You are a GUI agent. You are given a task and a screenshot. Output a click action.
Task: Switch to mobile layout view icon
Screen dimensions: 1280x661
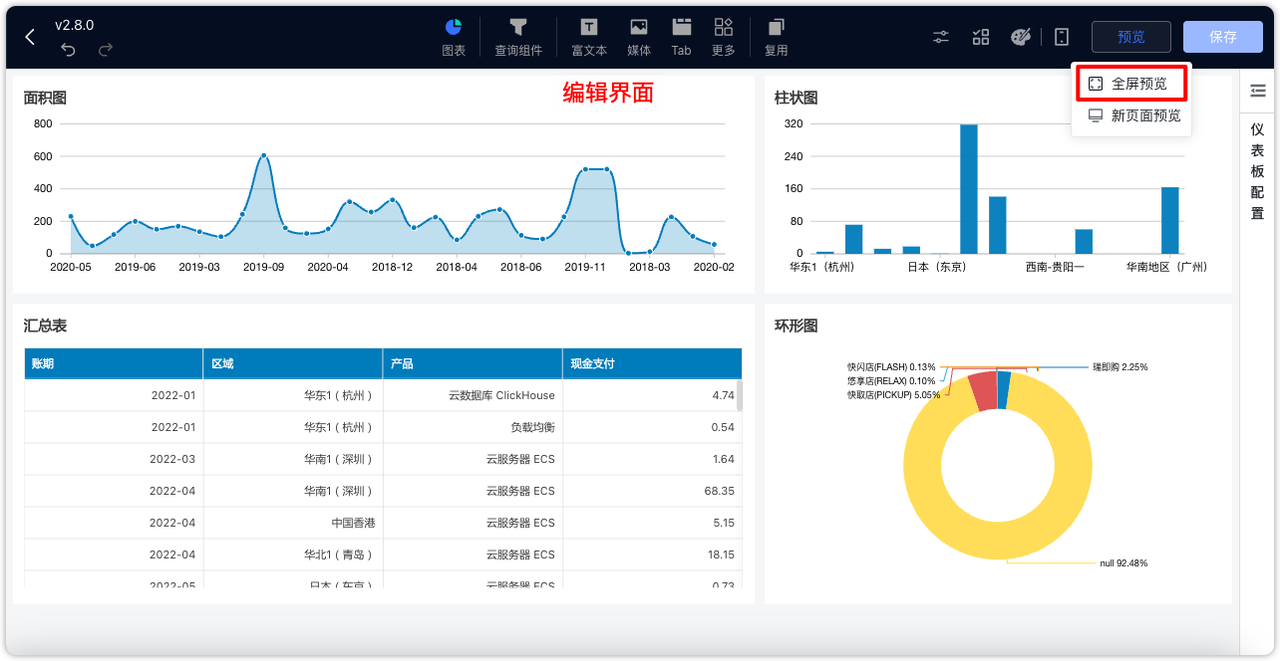coord(1060,36)
